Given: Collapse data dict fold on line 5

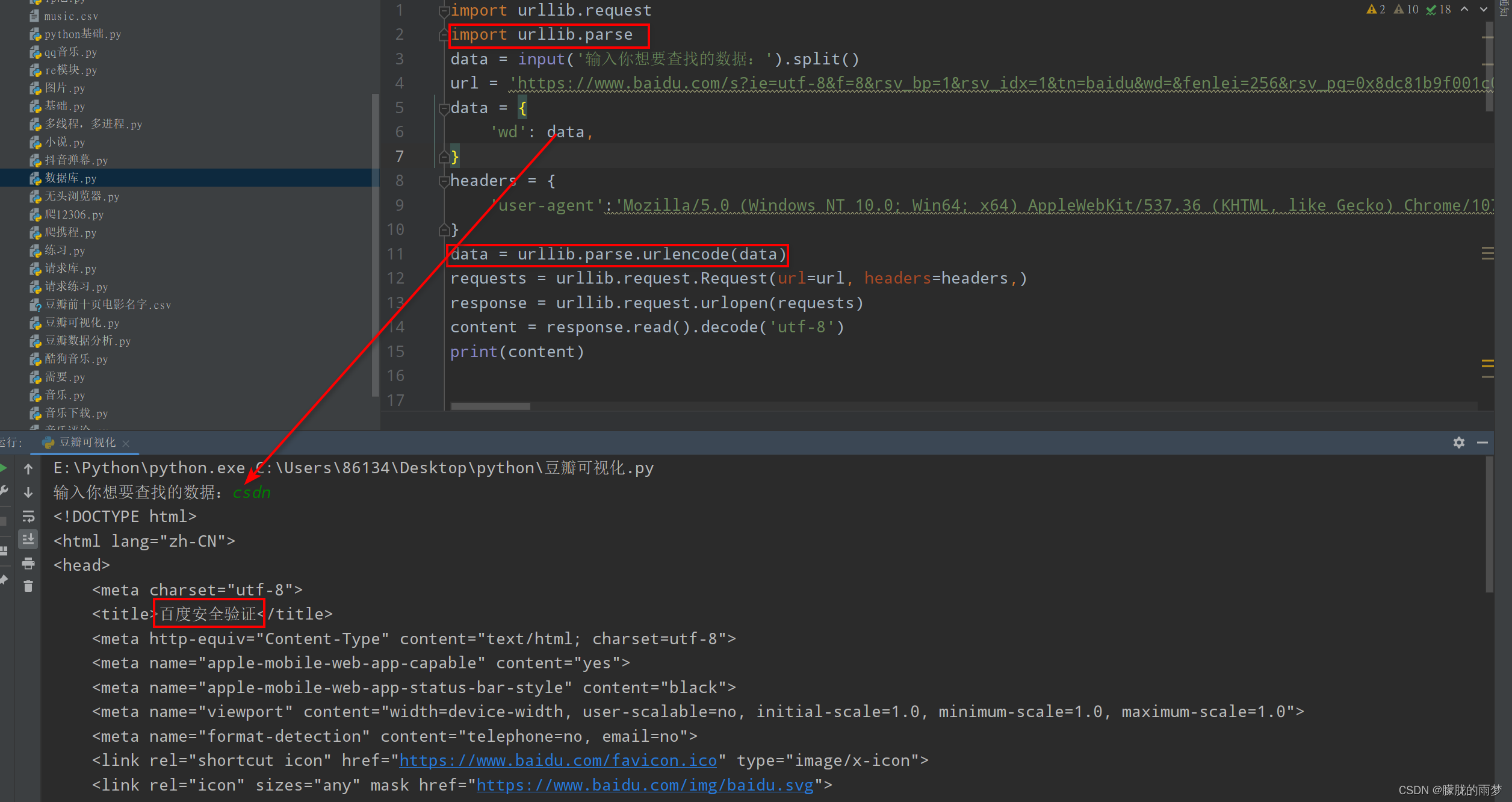Looking at the screenshot, I should coord(444,108).
